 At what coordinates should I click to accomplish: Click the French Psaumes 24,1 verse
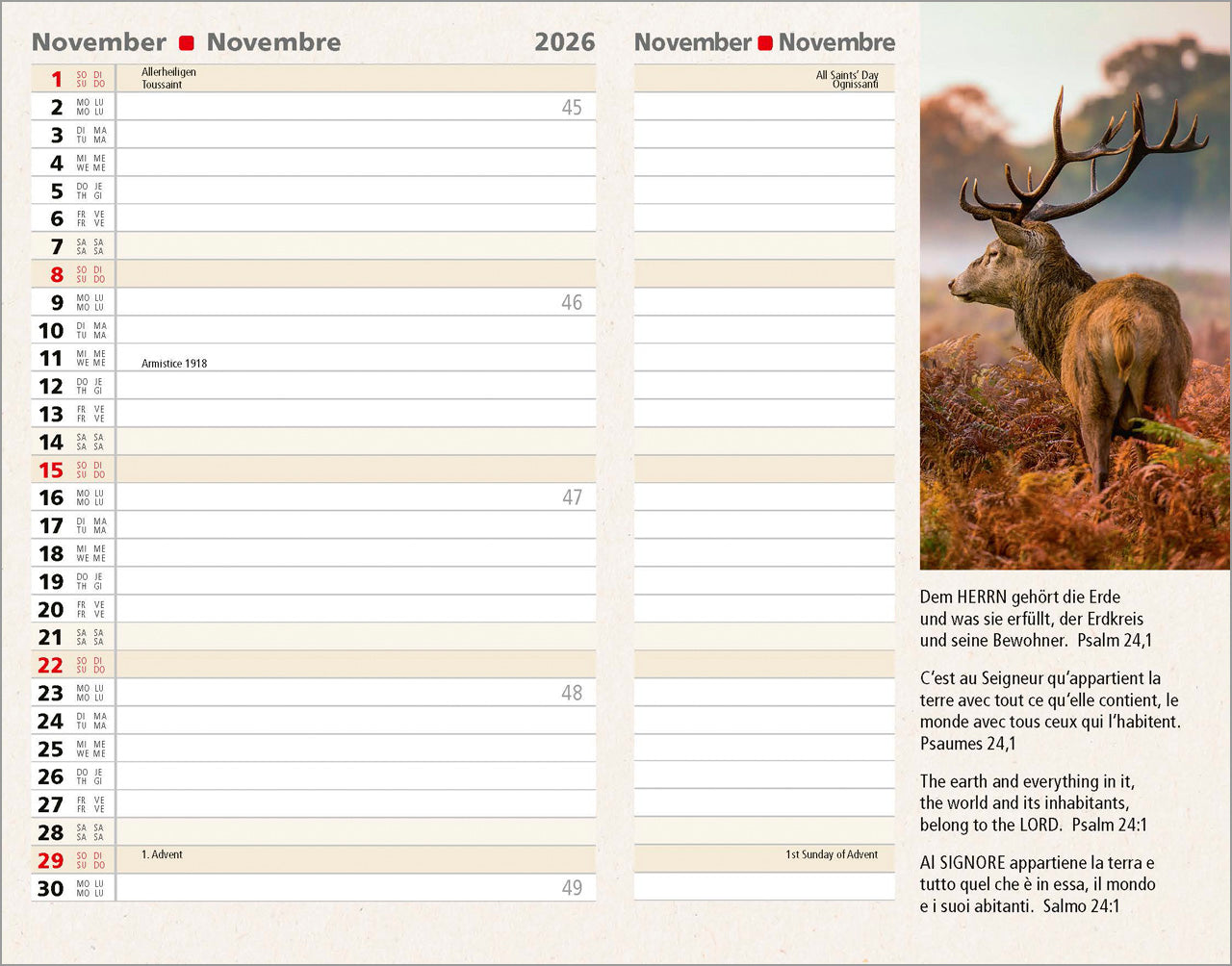tap(1049, 710)
